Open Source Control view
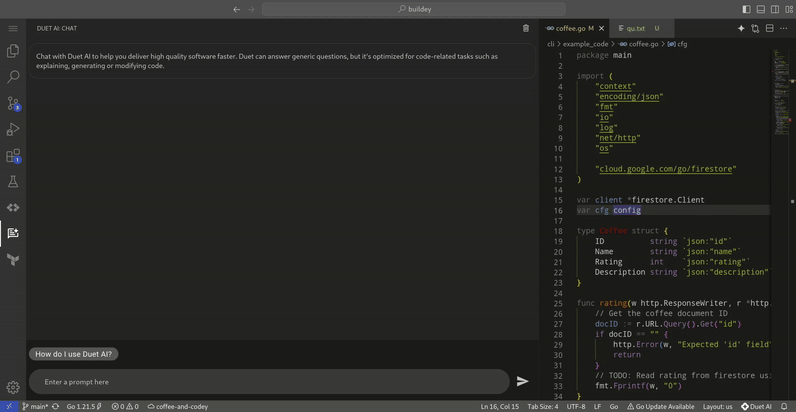This screenshot has width=796, height=412. pyautogui.click(x=13, y=103)
